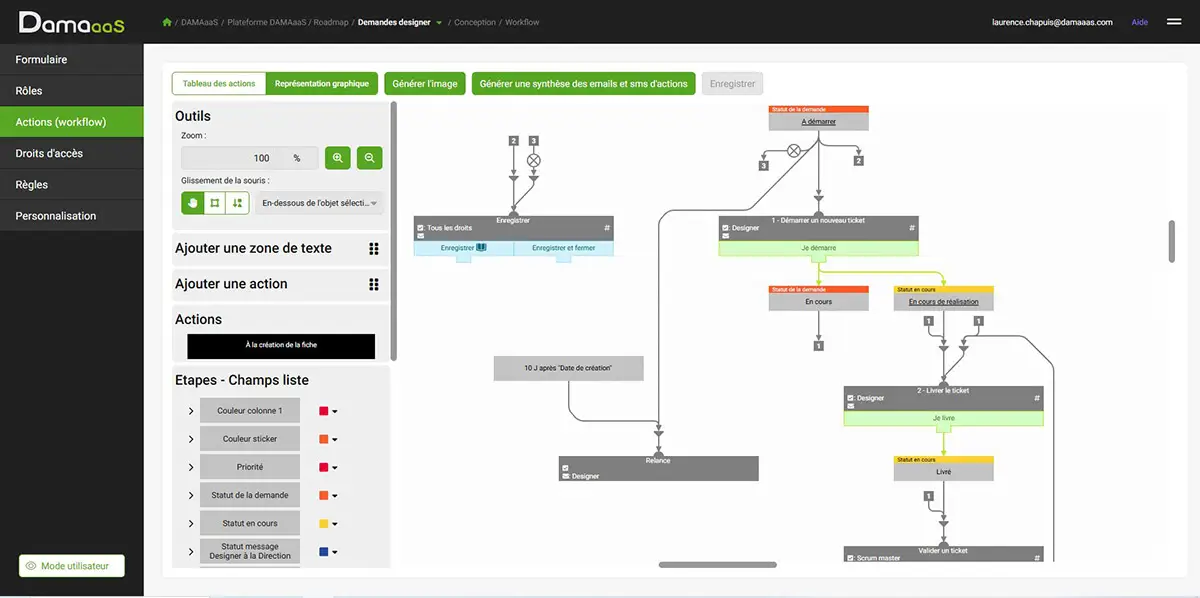Click the zoom in magnifier button
Image resolution: width=1200 pixels, height=598 pixels.
338,158
